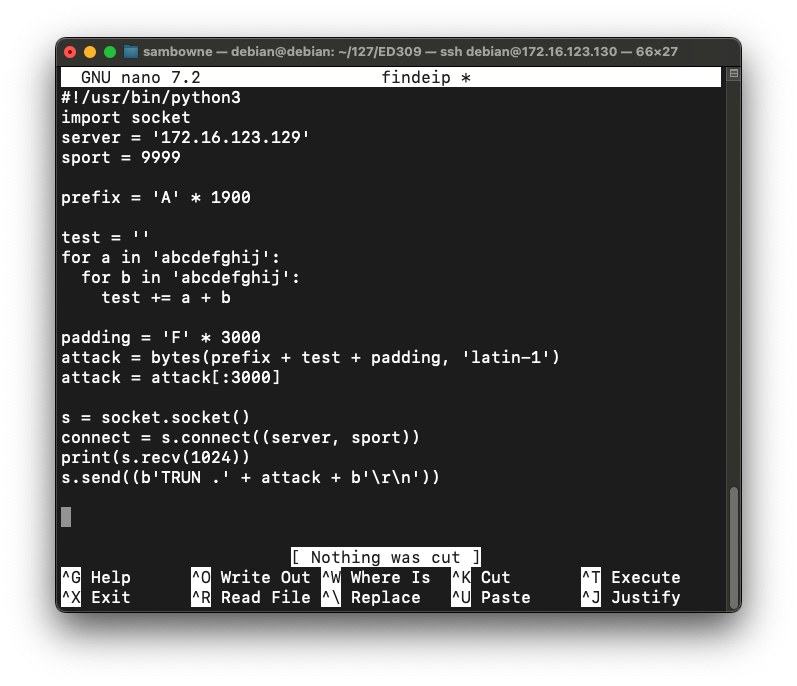Viewport: 797px width, 686px height.
Task: Click the ^W Where Is shortcut label
Action: tap(376, 577)
